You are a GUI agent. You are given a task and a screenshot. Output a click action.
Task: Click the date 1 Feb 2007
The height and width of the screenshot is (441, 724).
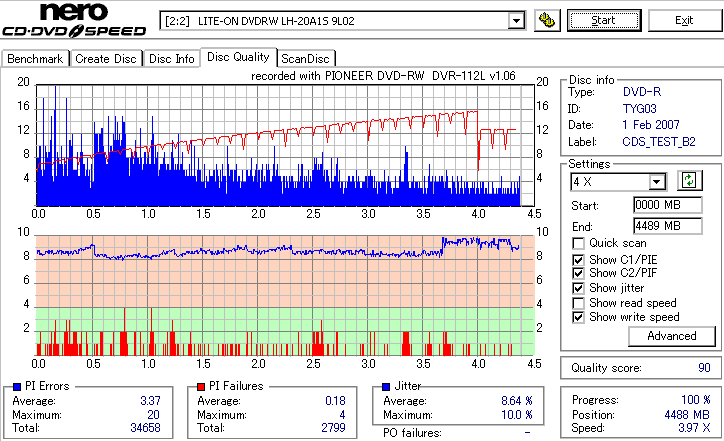tap(651, 125)
